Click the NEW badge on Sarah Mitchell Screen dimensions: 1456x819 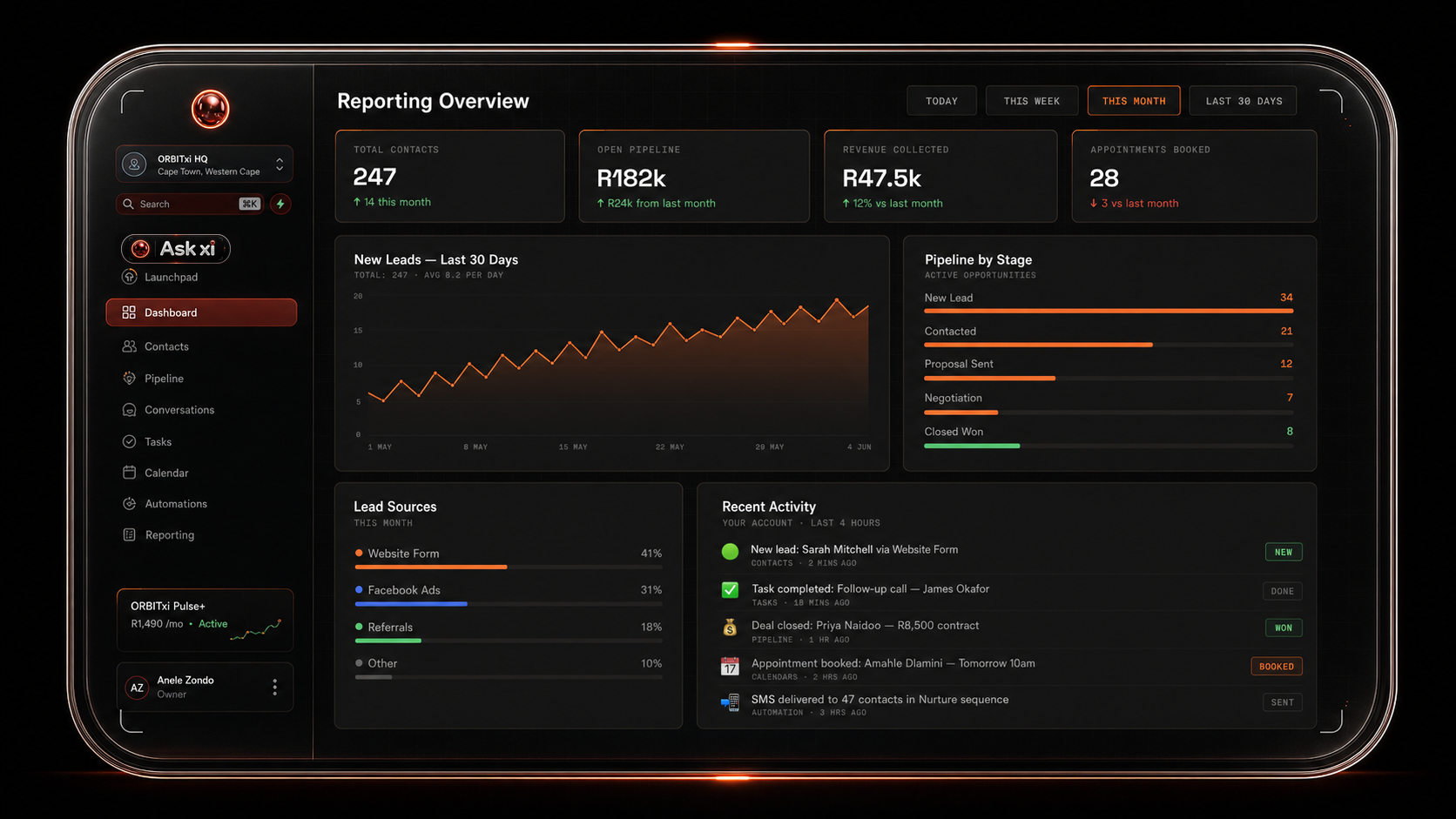(x=1284, y=552)
